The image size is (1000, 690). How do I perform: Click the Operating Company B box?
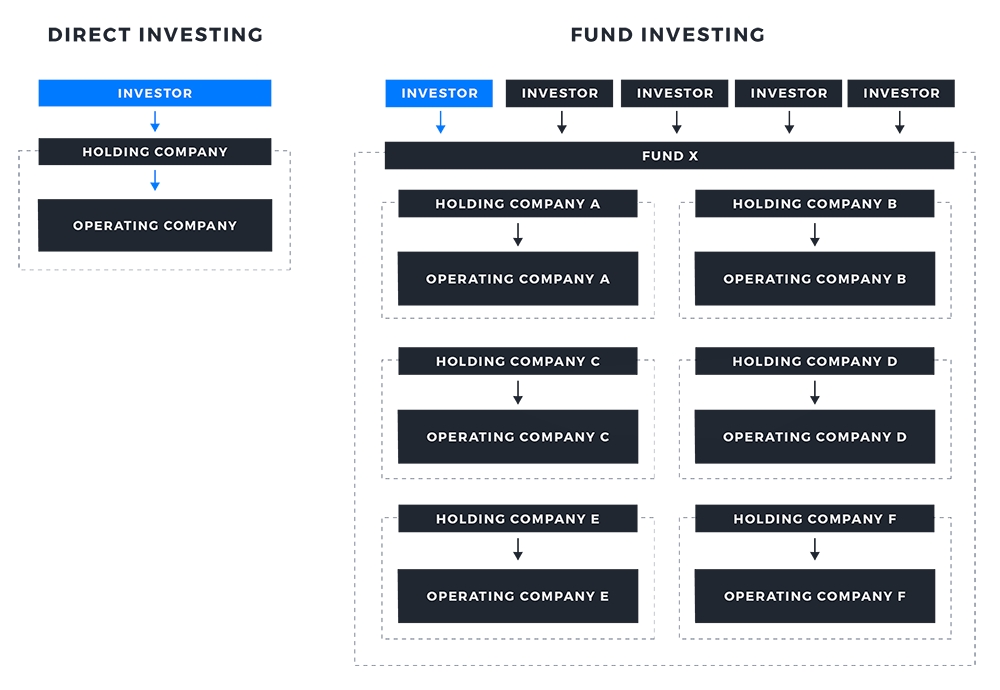point(815,279)
